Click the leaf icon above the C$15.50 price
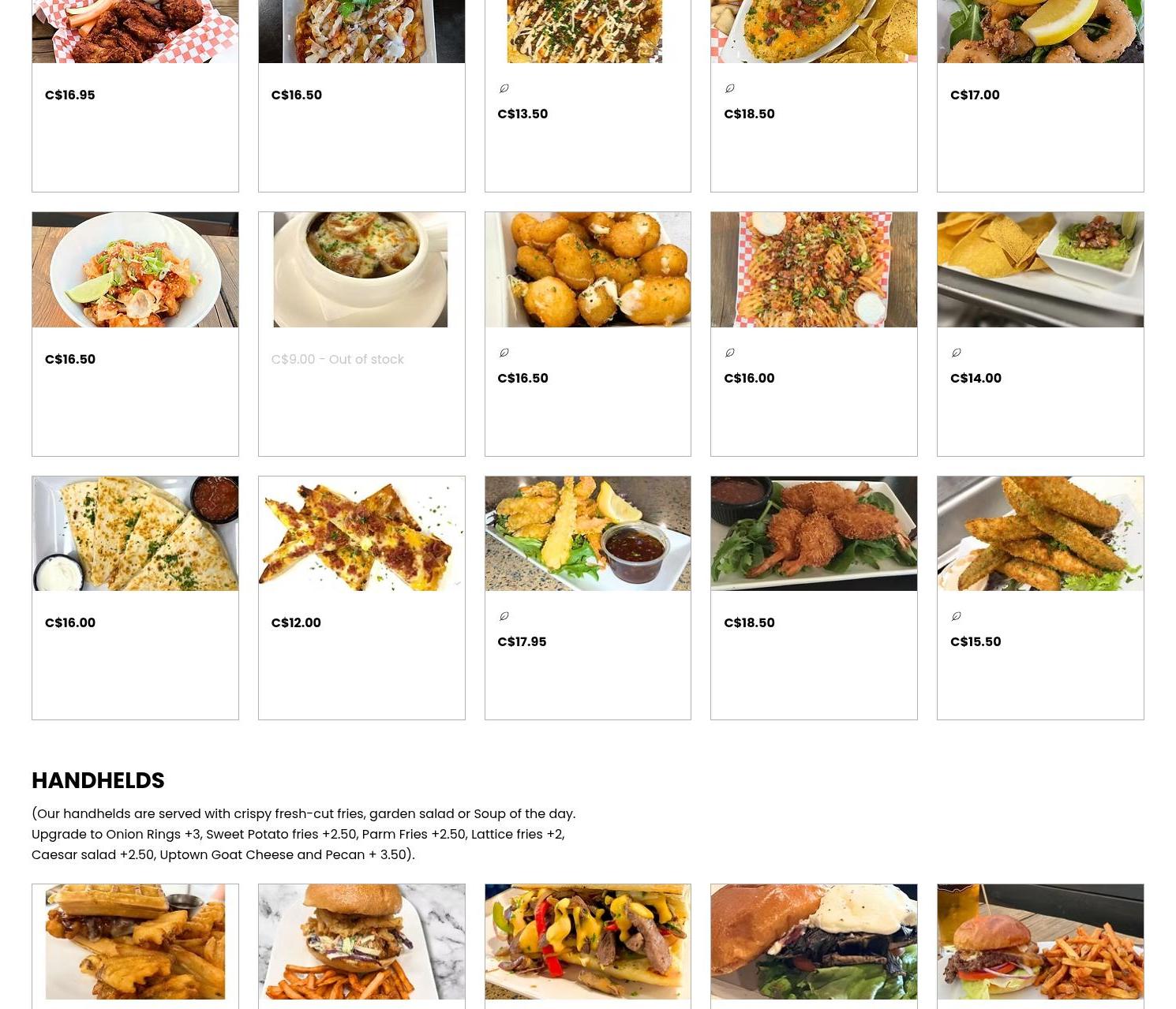This screenshot has width=1176, height=1009. 957,616
